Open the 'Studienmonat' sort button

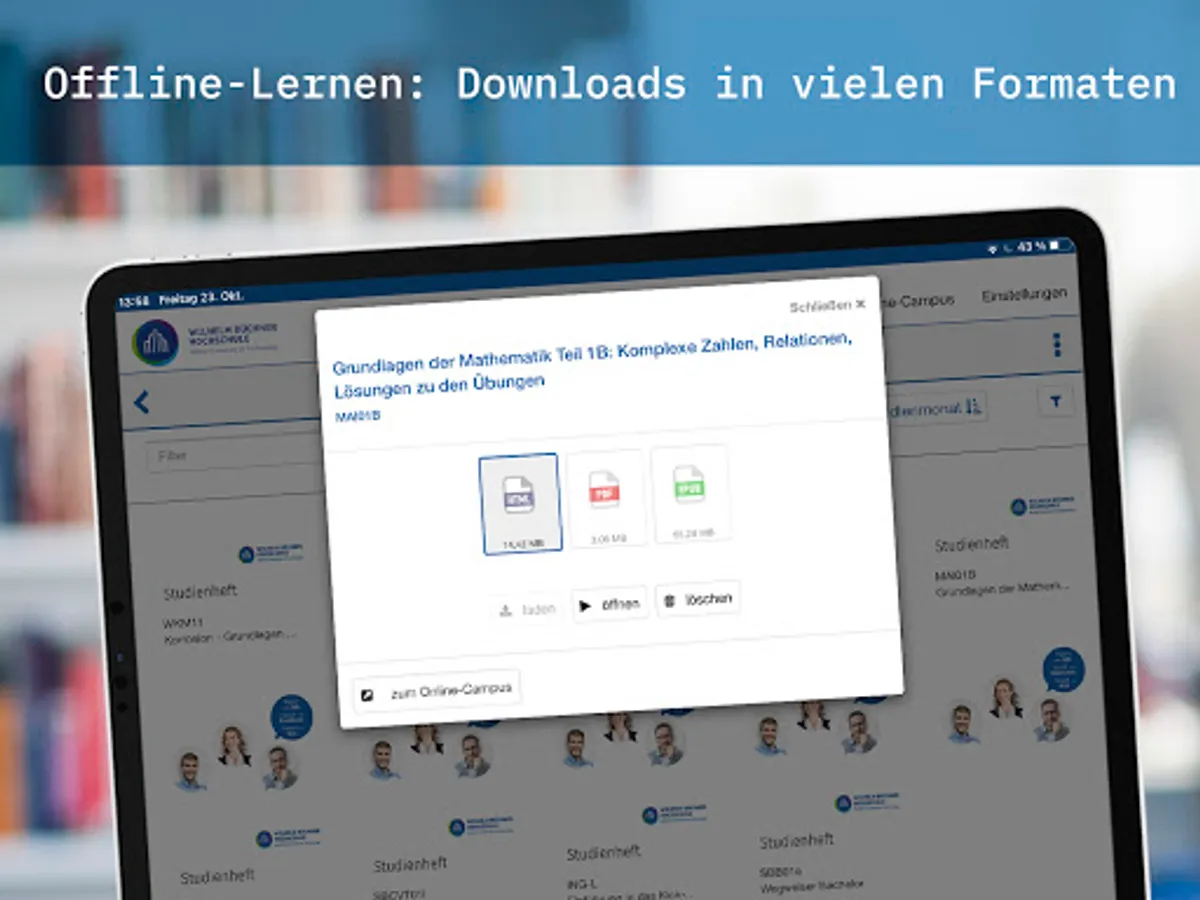coord(937,407)
